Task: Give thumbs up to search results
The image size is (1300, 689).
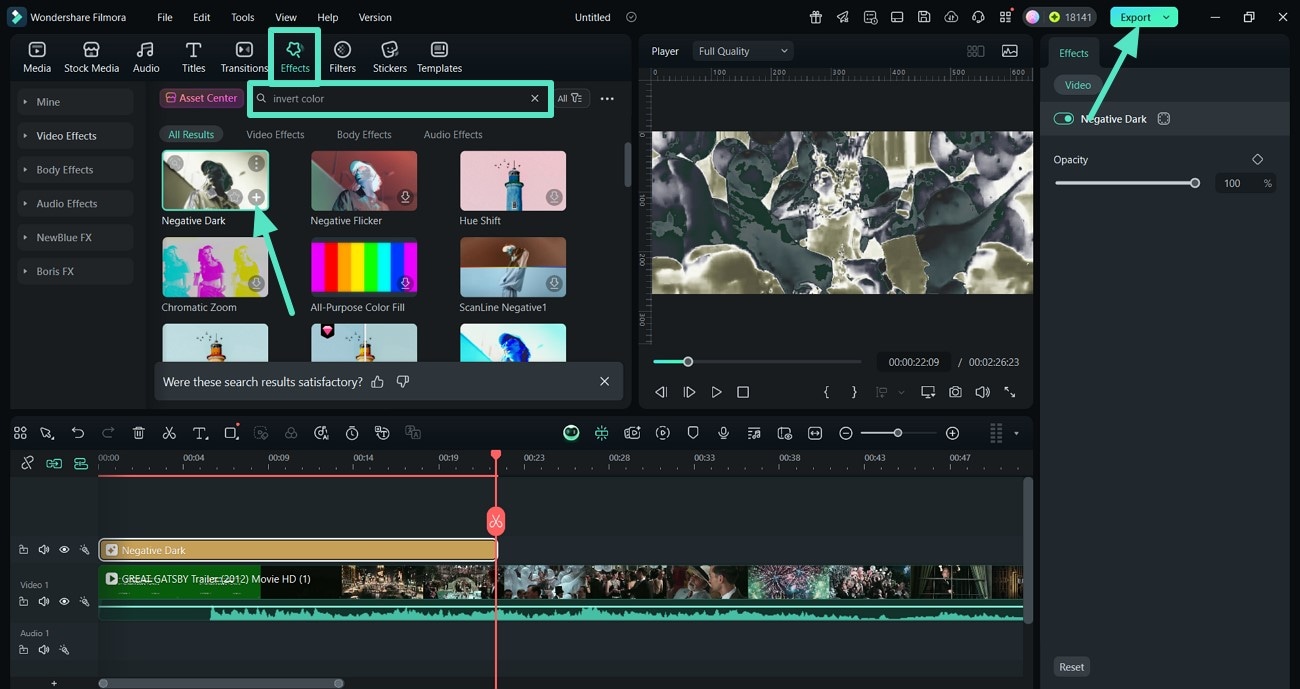Action: pyautogui.click(x=377, y=381)
